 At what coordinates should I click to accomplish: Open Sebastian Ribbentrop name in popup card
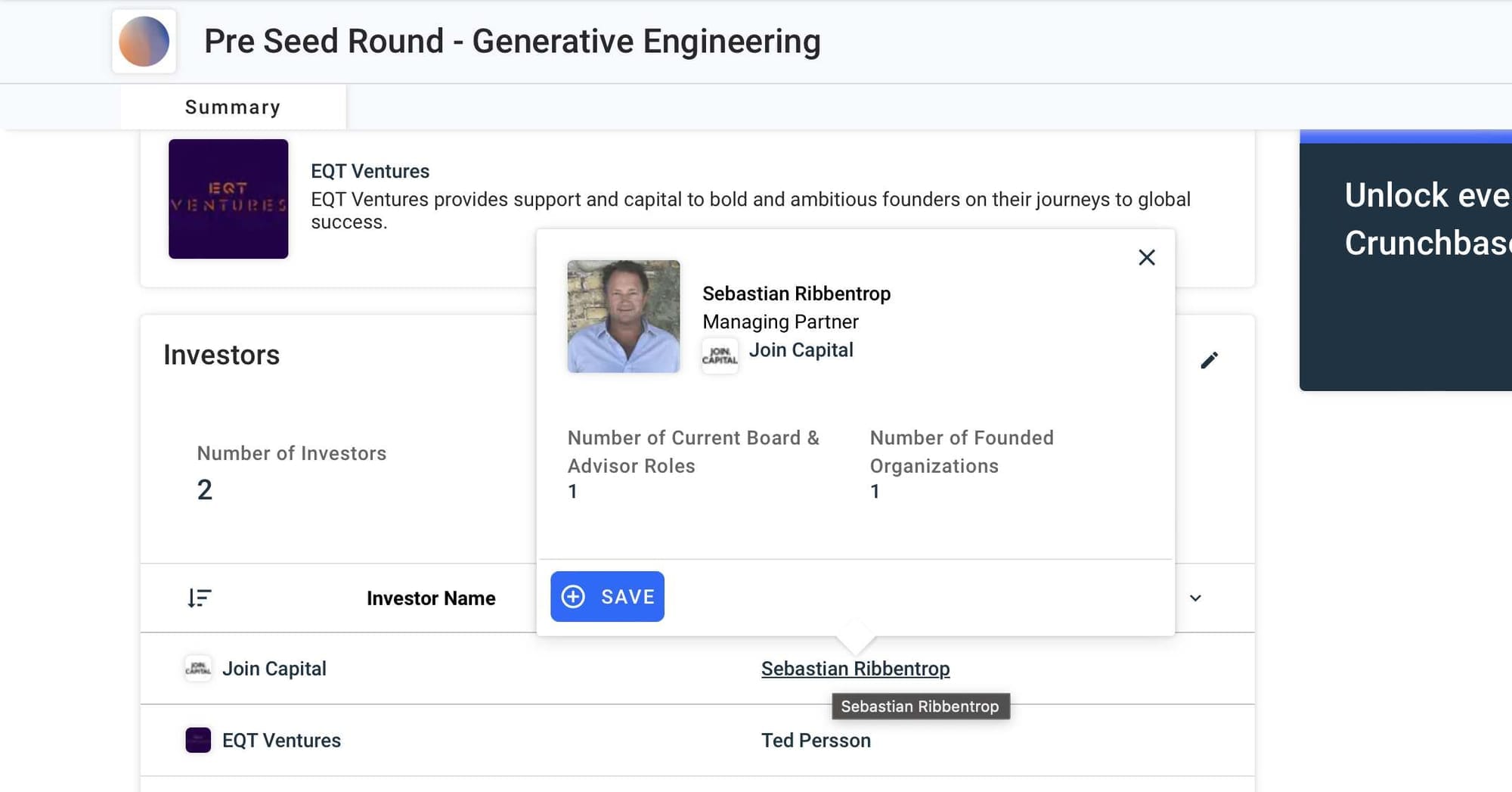796,294
